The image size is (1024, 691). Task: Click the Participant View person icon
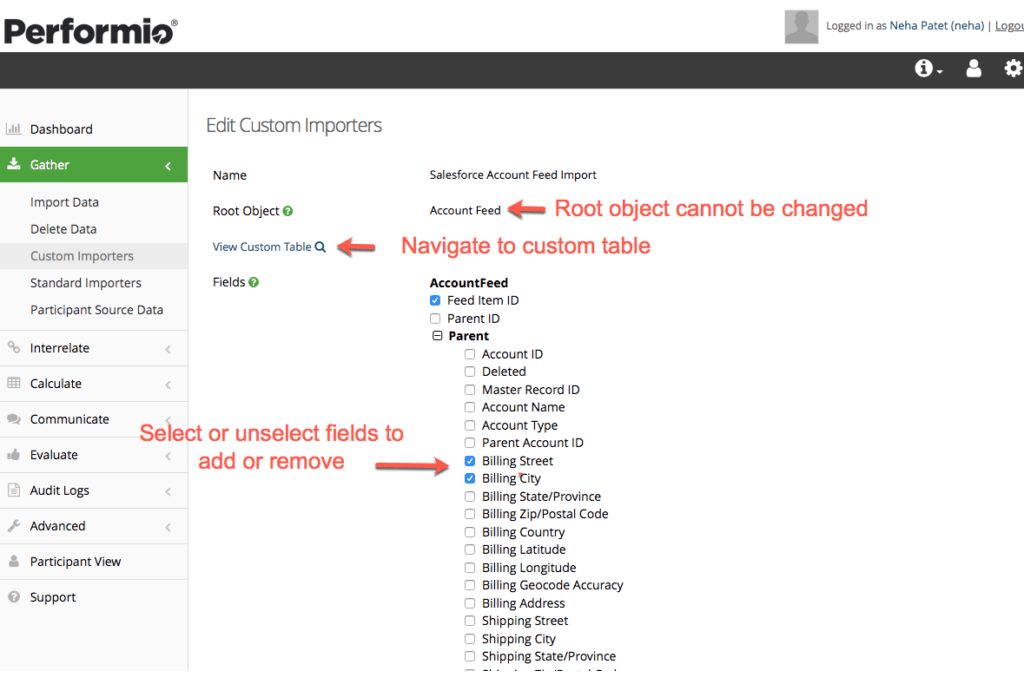click(x=14, y=561)
